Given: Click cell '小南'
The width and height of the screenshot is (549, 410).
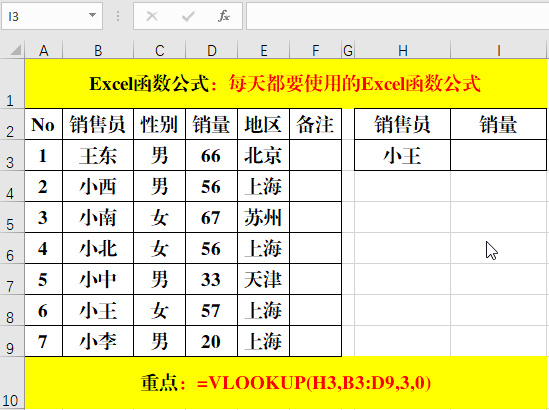Looking at the screenshot, I should click(x=98, y=217).
